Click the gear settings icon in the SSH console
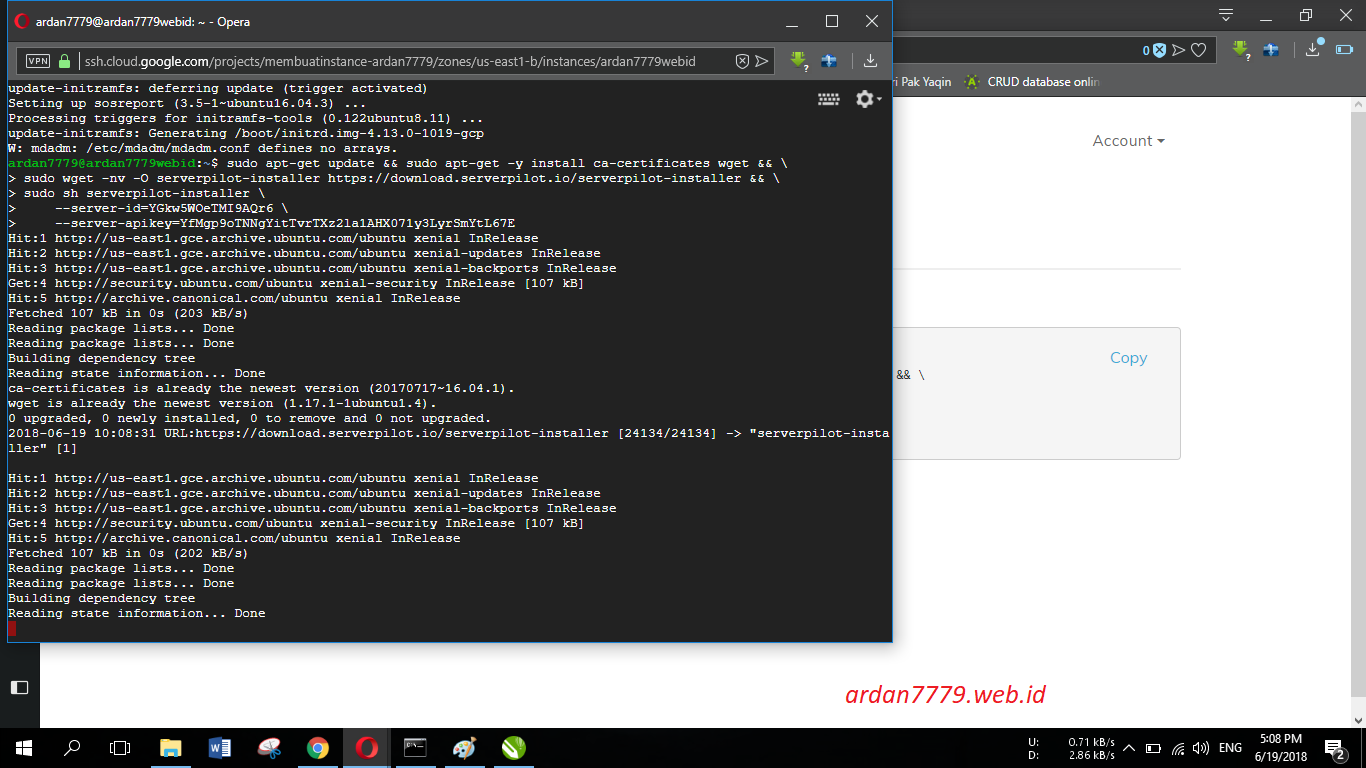The image size is (1366, 768). 864,98
